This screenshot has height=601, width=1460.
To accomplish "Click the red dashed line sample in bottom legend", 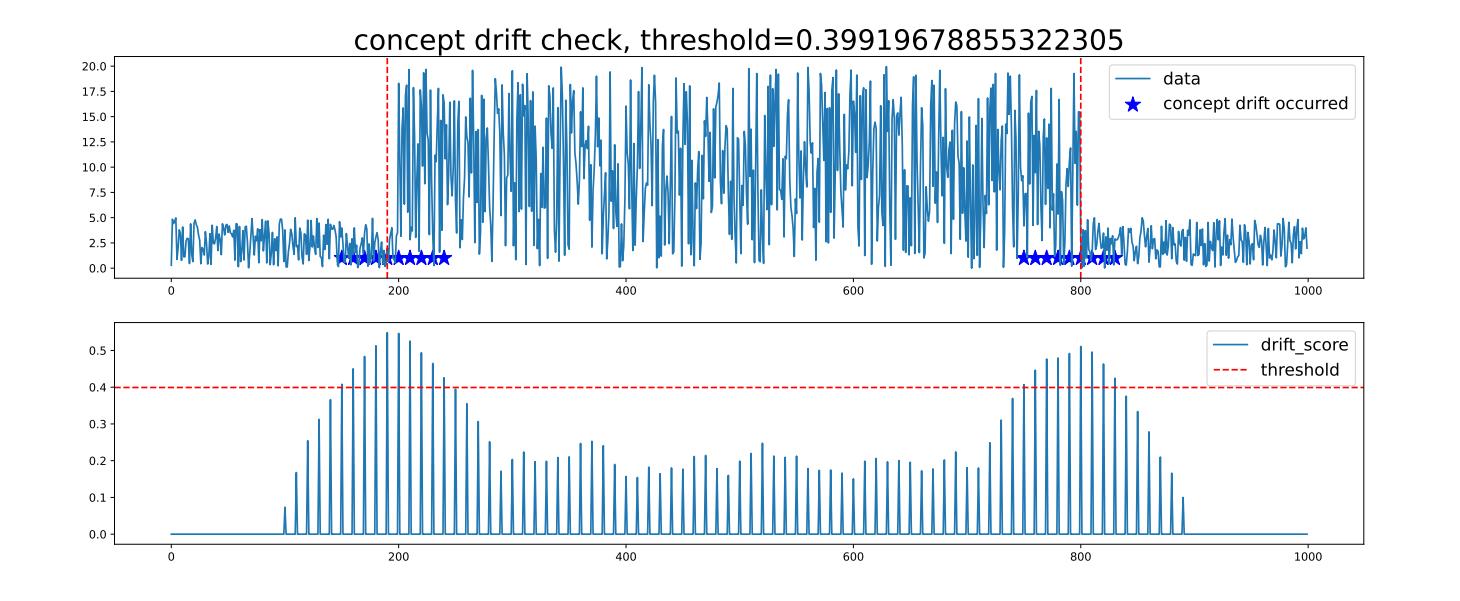I will click(1232, 370).
